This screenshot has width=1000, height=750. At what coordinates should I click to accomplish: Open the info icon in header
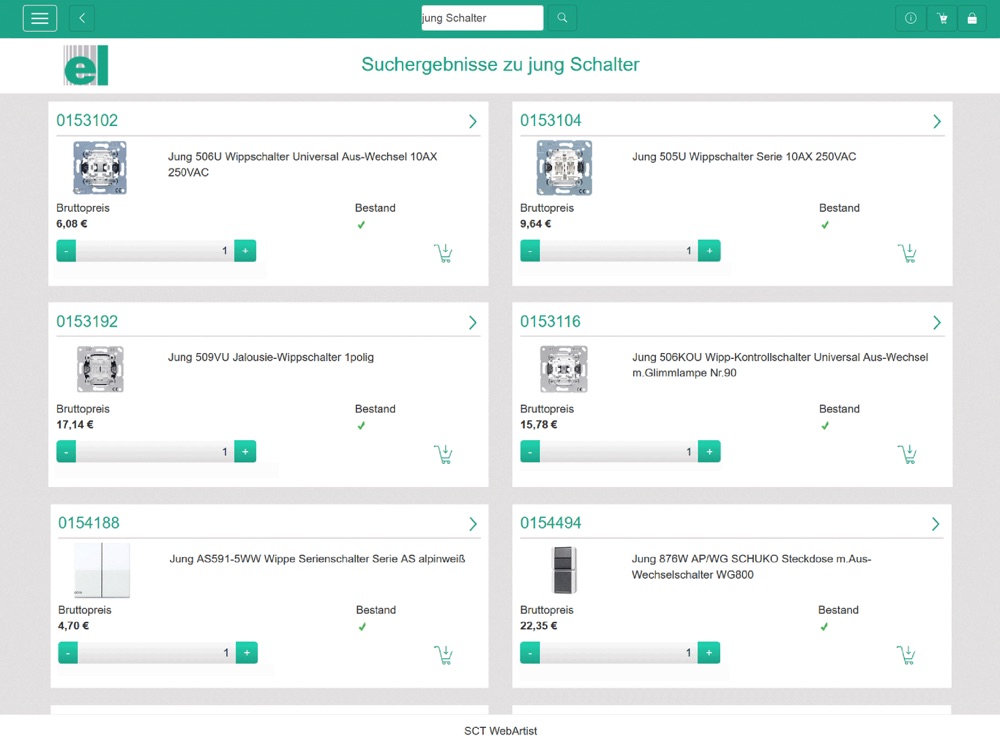click(911, 18)
